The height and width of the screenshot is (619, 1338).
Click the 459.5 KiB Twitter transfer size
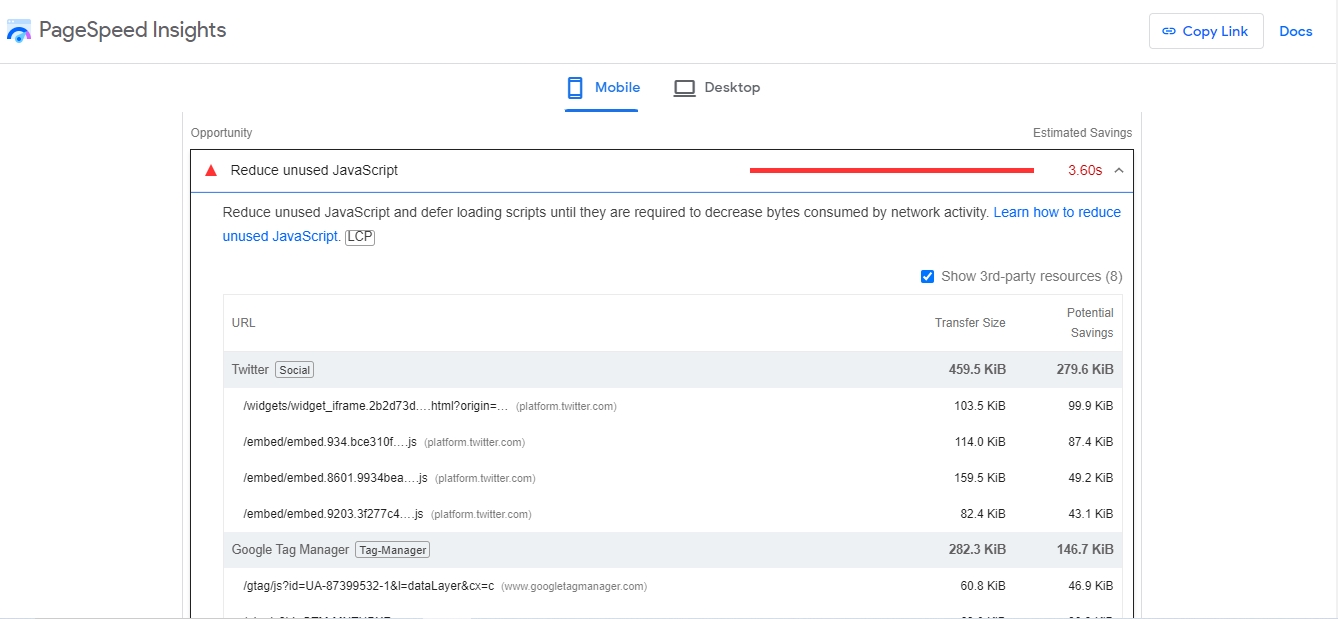977,370
